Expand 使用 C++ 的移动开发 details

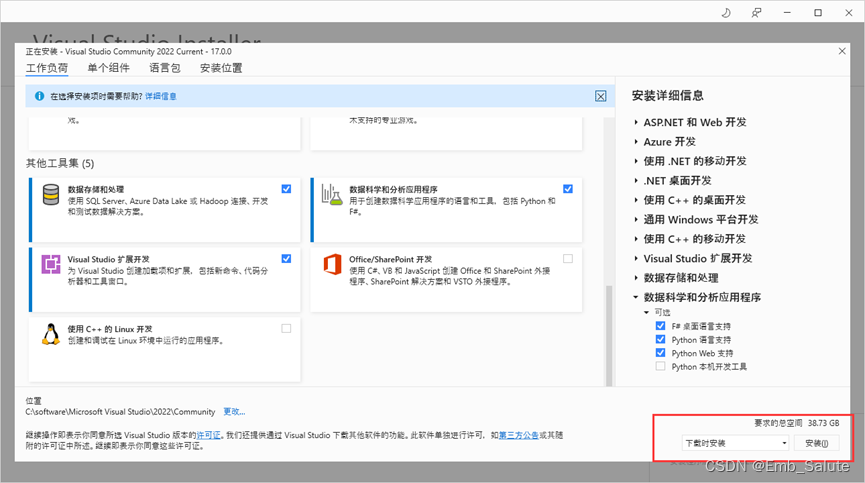point(636,239)
